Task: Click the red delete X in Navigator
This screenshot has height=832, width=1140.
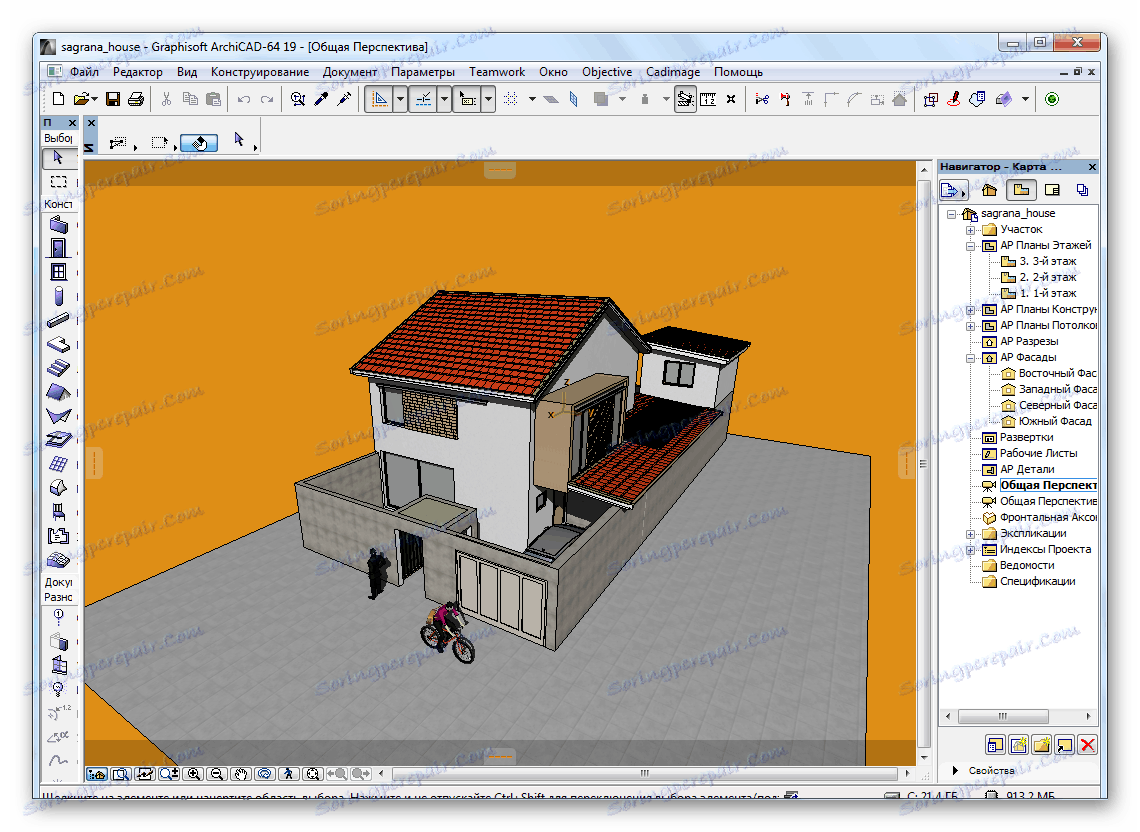Action: point(1088,745)
